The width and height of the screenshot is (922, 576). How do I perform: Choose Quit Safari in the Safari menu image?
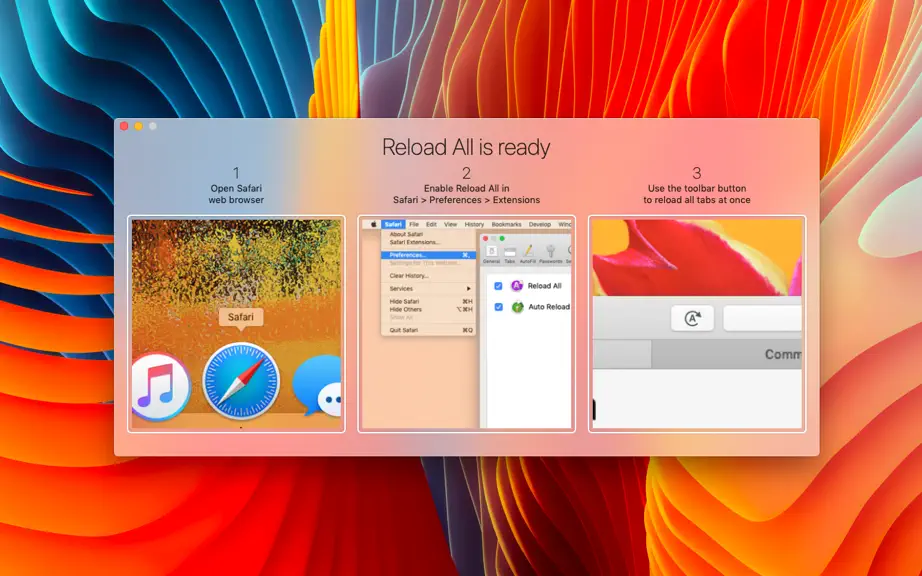429,330
